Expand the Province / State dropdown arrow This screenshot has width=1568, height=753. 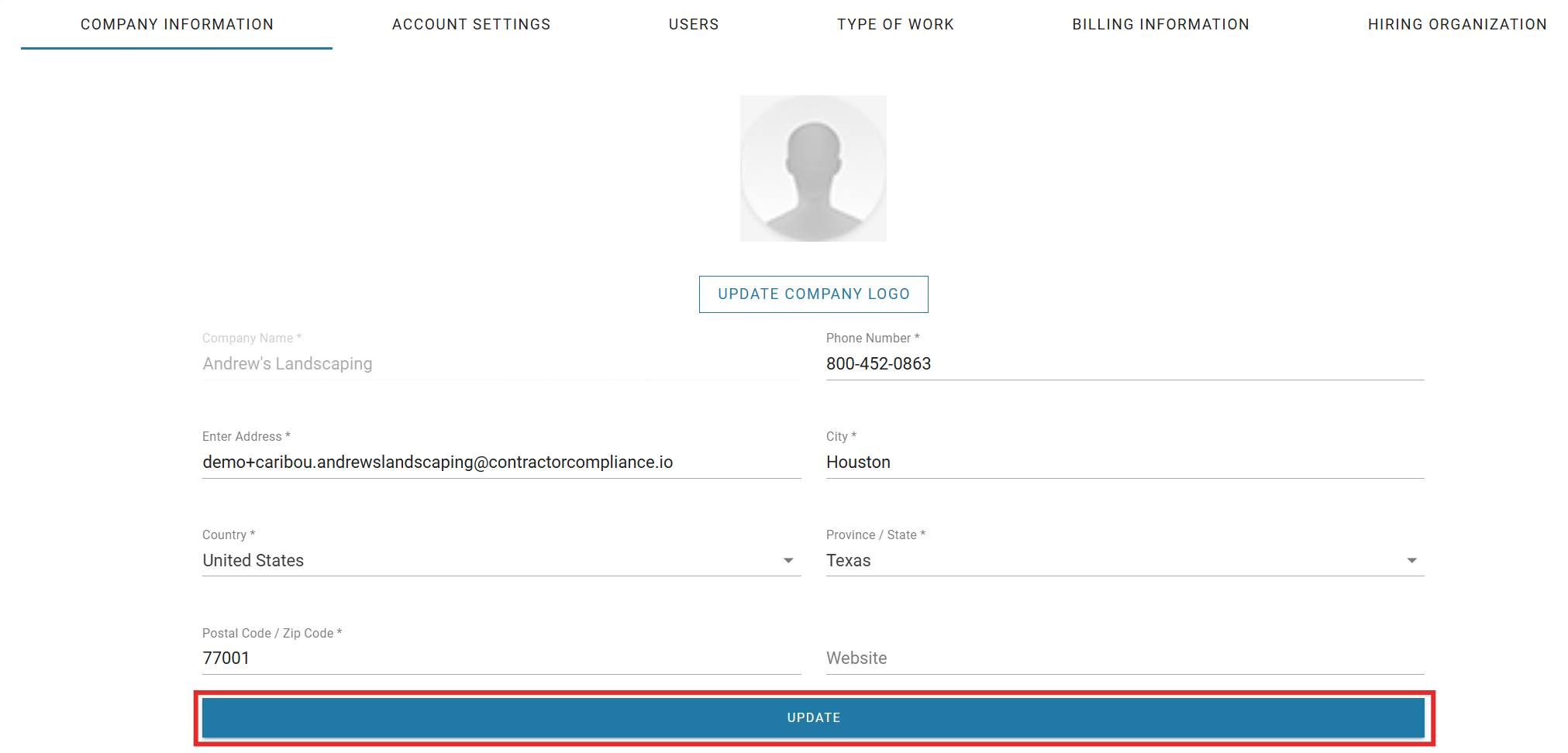pyautogui.click(x=1411, y=561)
